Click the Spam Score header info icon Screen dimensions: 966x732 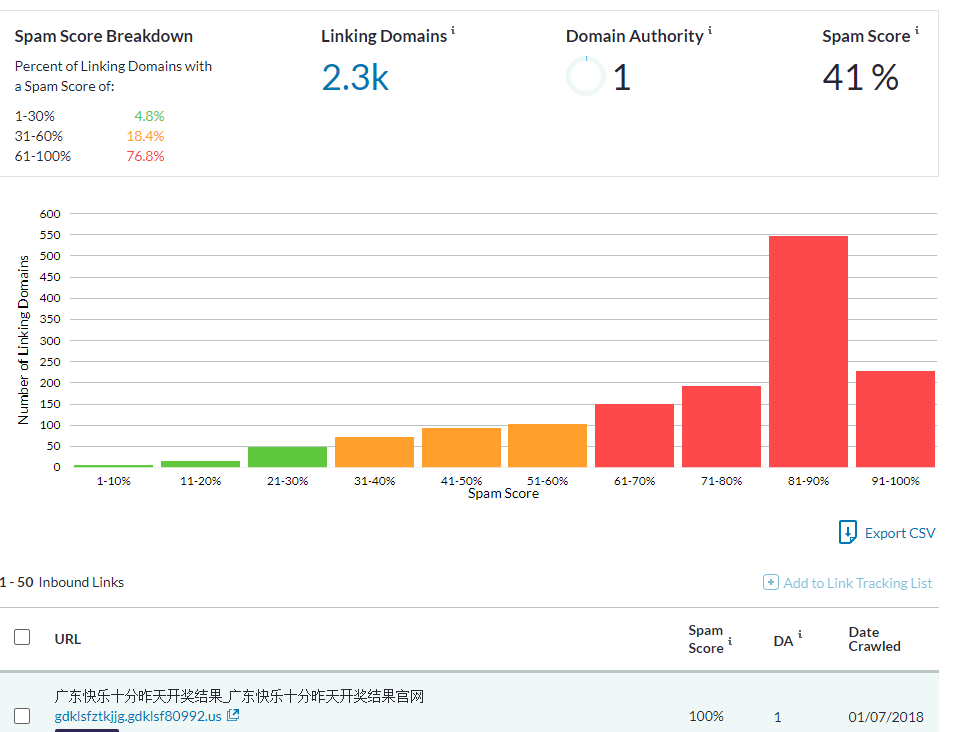click(917, 30)
